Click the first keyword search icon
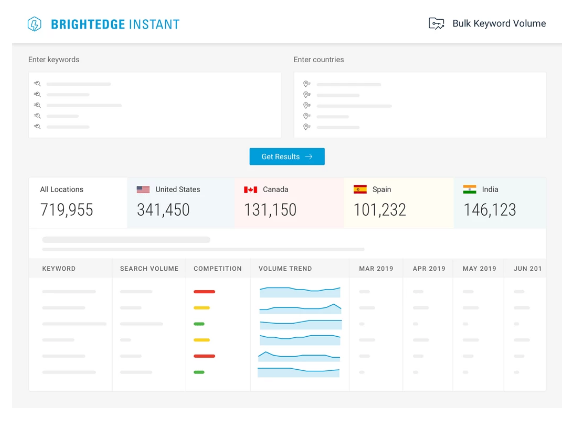 click(37, 84)
